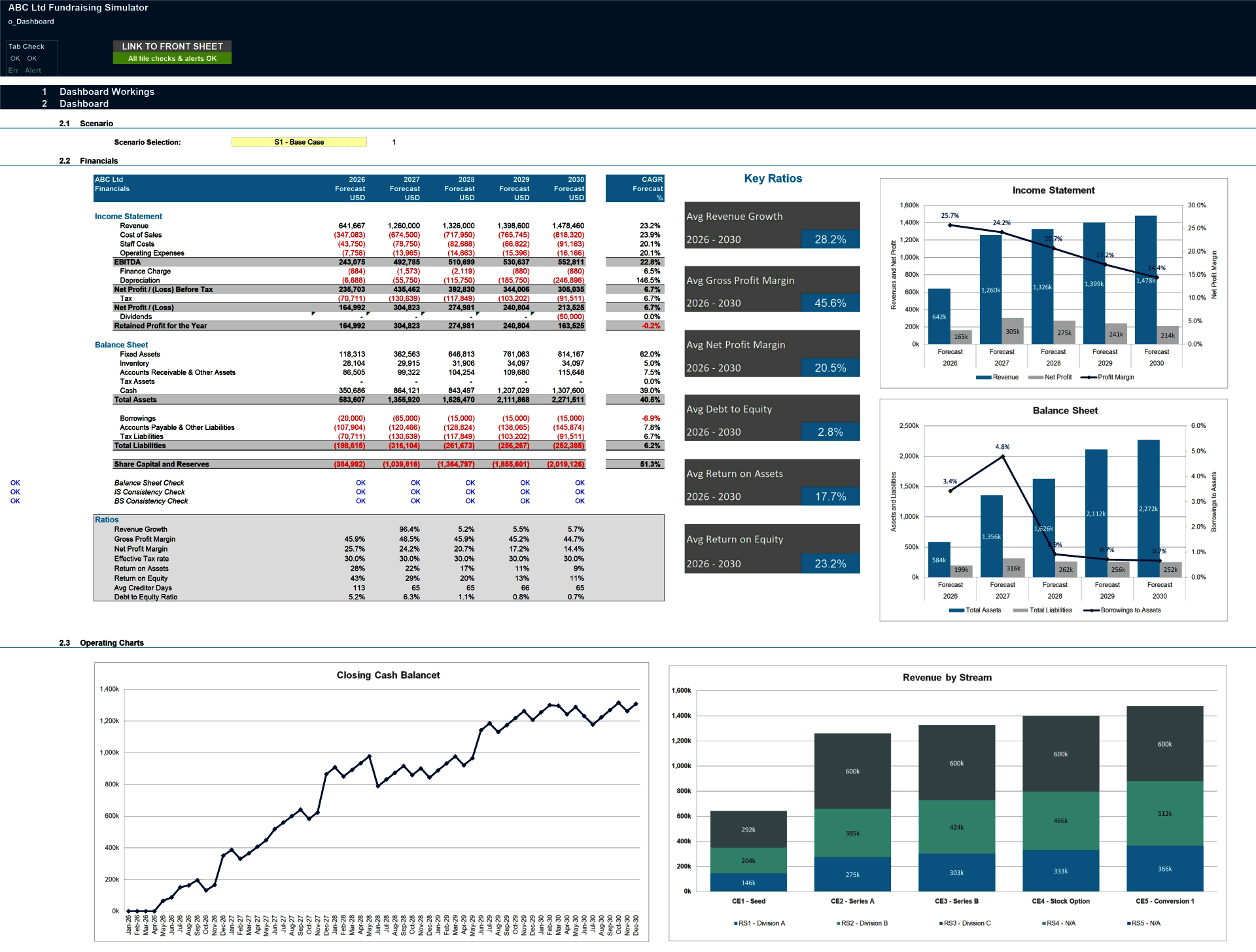Viewport: 1256px width, 952px height.
Task: Click the Net Profit legend swatch in Income Statement chart
Action: pos(1036,378)
